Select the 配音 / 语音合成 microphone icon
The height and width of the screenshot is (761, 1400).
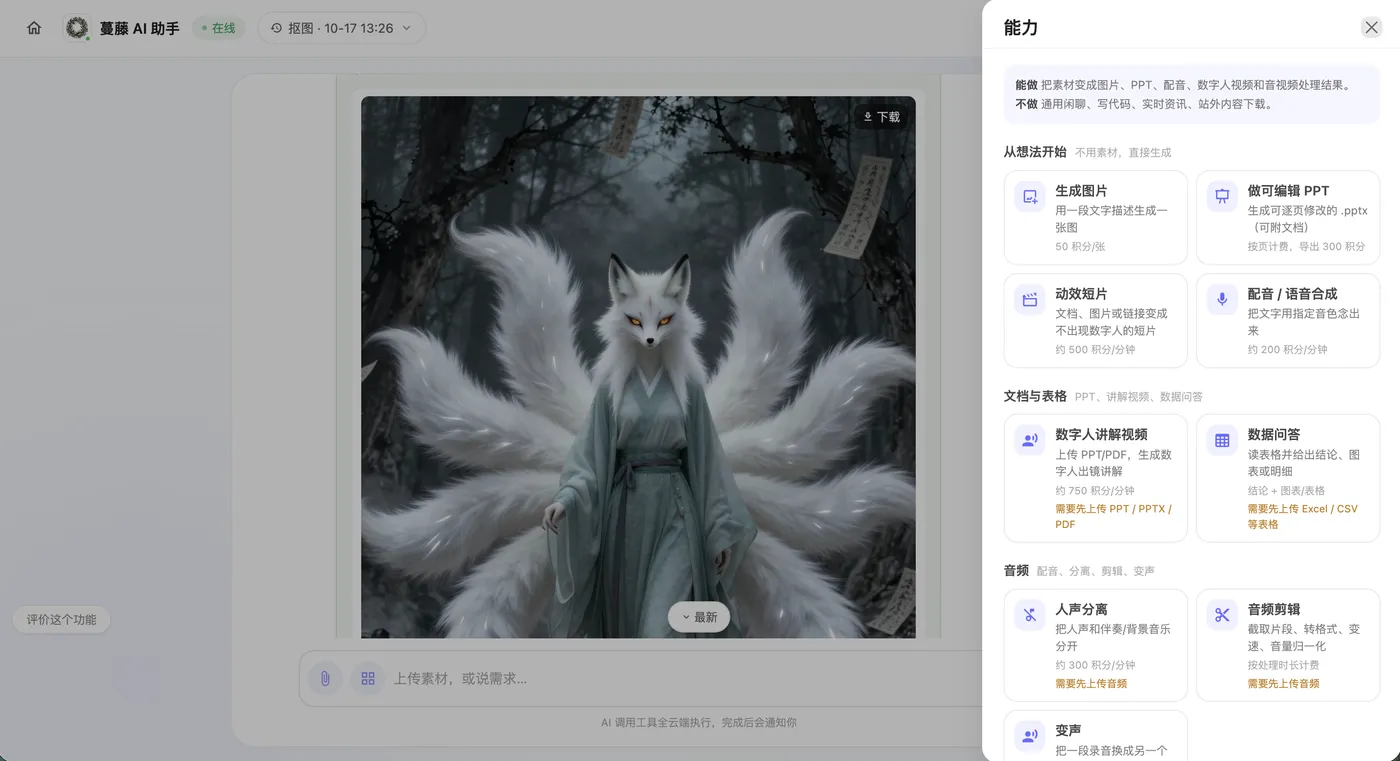coord(1222,300)
